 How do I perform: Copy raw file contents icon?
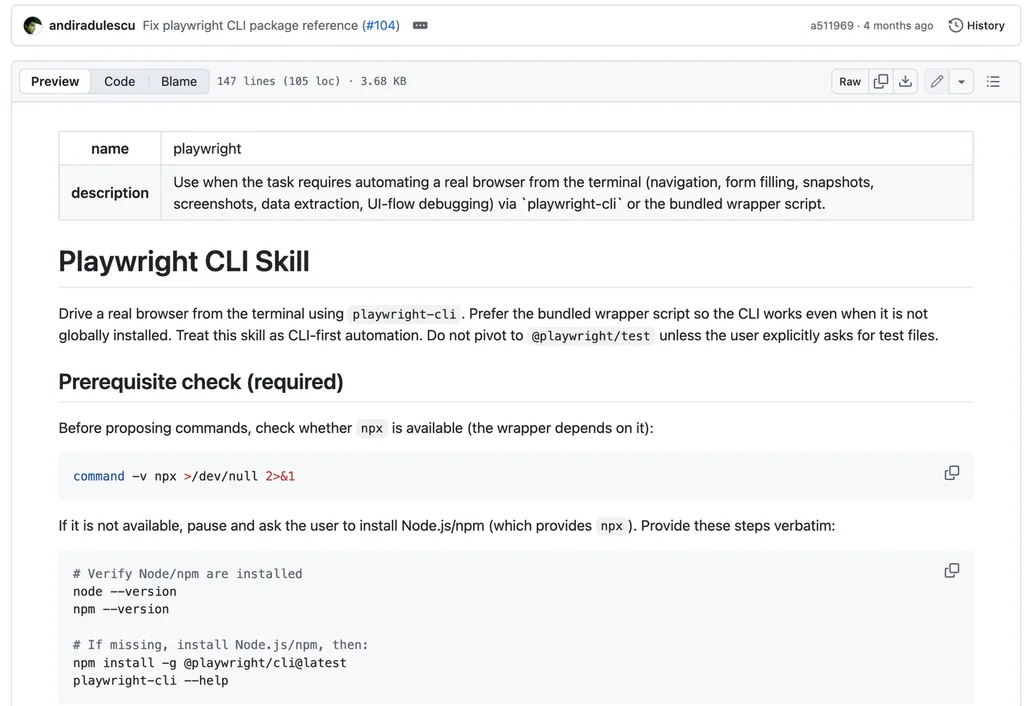click(x=881, y=82)
